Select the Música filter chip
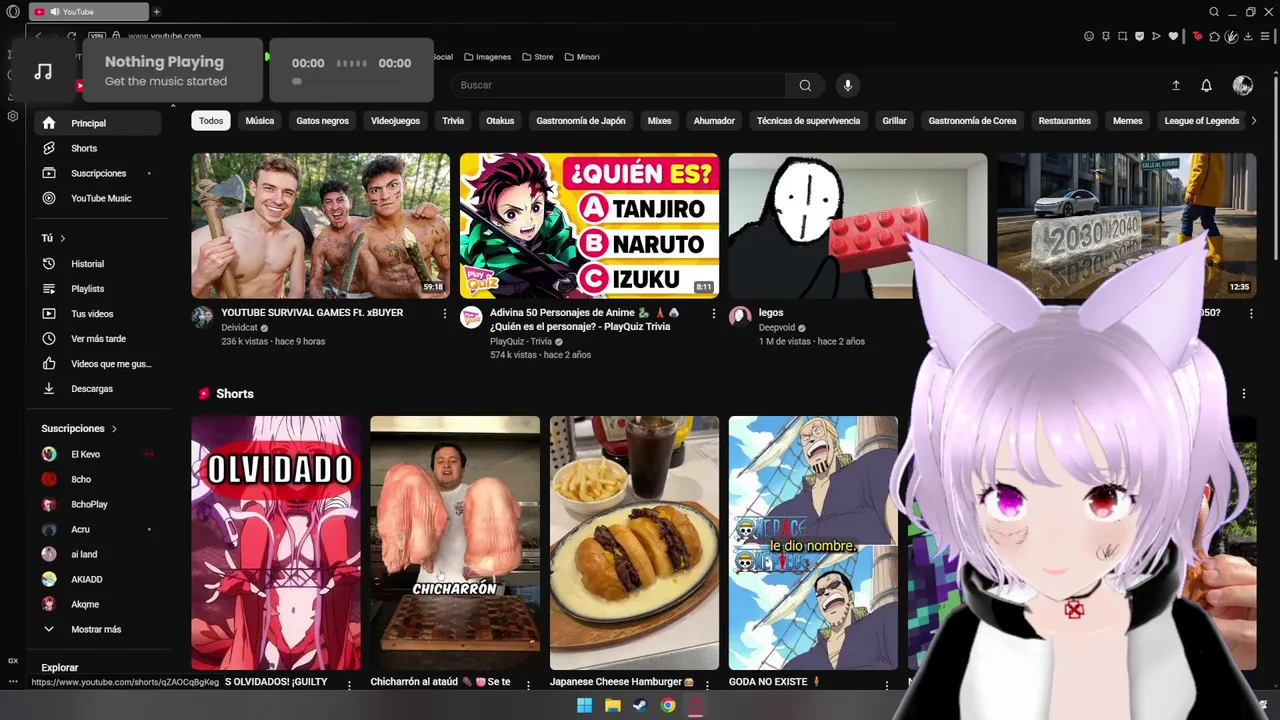Image resolution: width=1280 pixels, height=720 pixels. [260, 121]
